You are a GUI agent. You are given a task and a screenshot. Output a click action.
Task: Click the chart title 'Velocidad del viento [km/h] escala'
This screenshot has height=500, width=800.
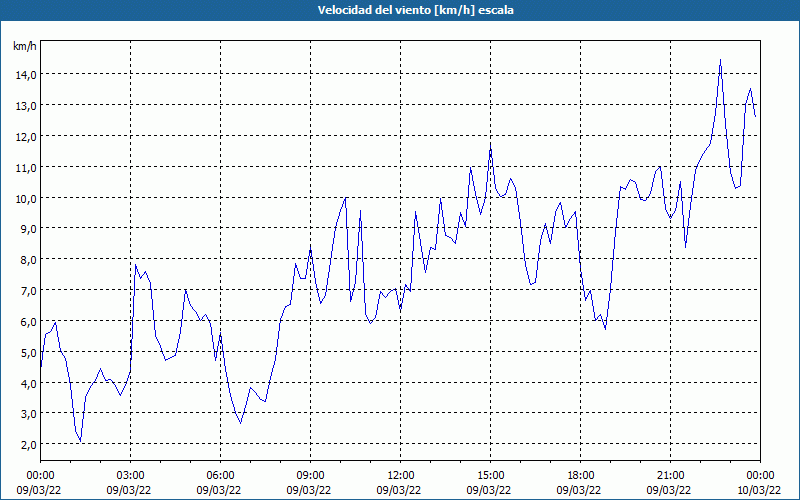pyautogui.click(x=415, y=10)
